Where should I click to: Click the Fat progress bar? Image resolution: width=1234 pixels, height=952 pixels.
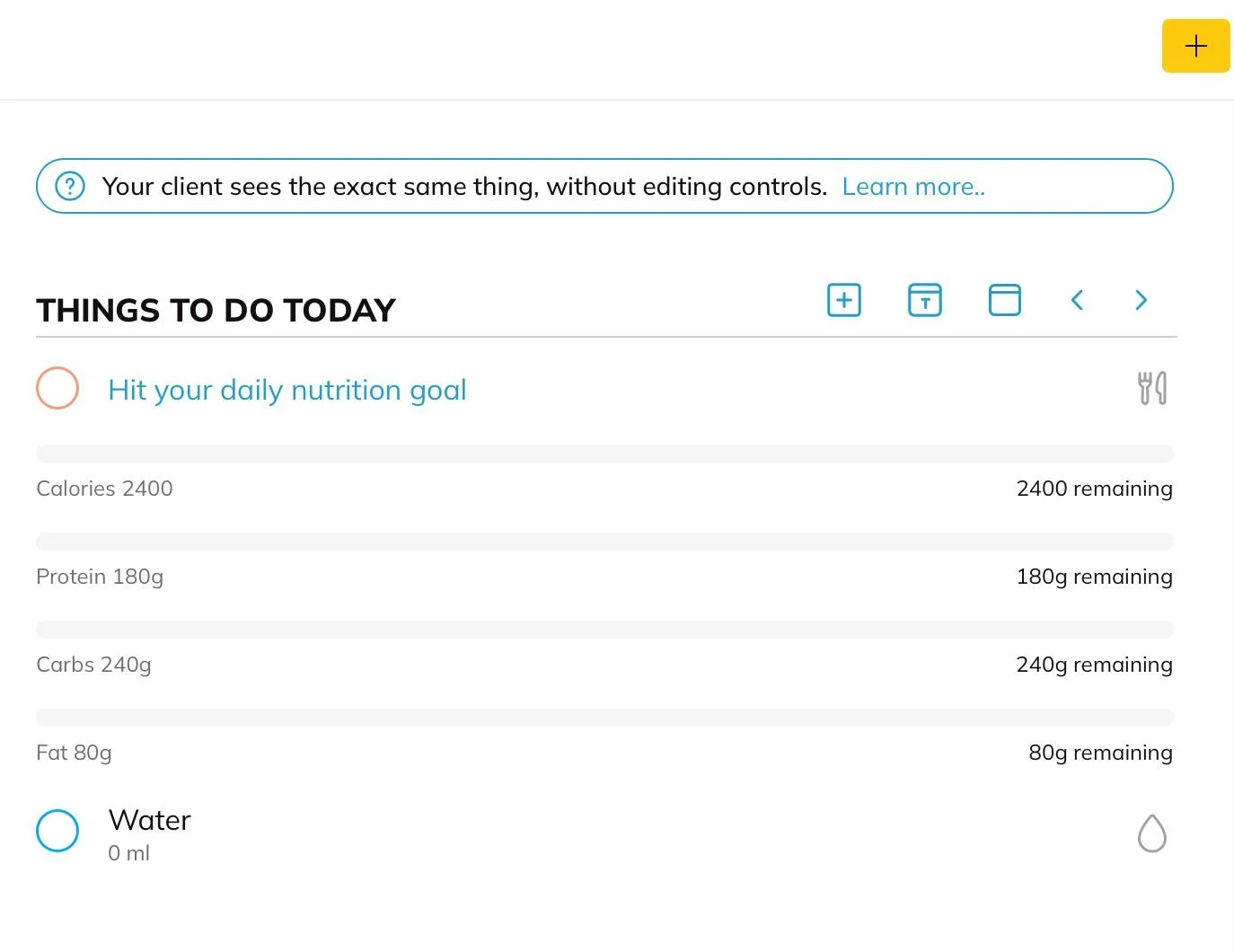pyautogui.click(x=604, y=718)
